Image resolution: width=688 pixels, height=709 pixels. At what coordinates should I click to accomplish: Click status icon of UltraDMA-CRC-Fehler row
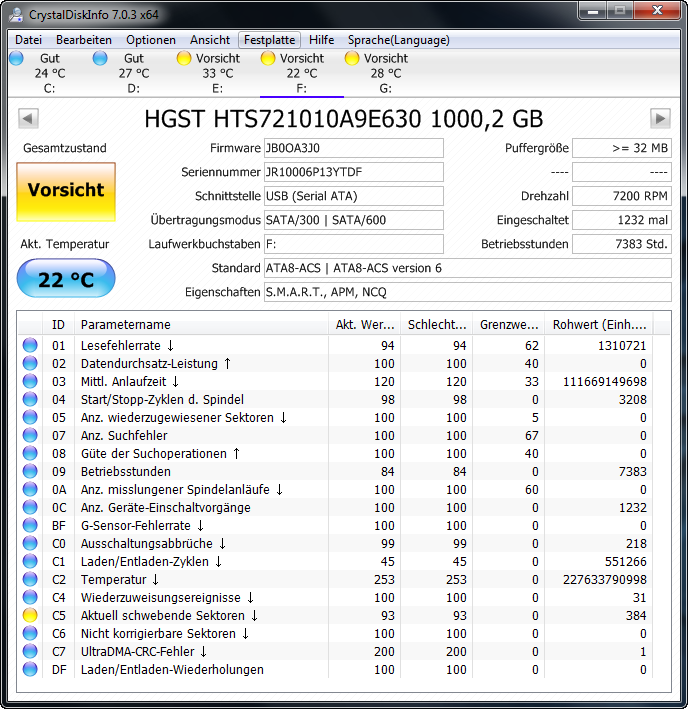[30, 651]
